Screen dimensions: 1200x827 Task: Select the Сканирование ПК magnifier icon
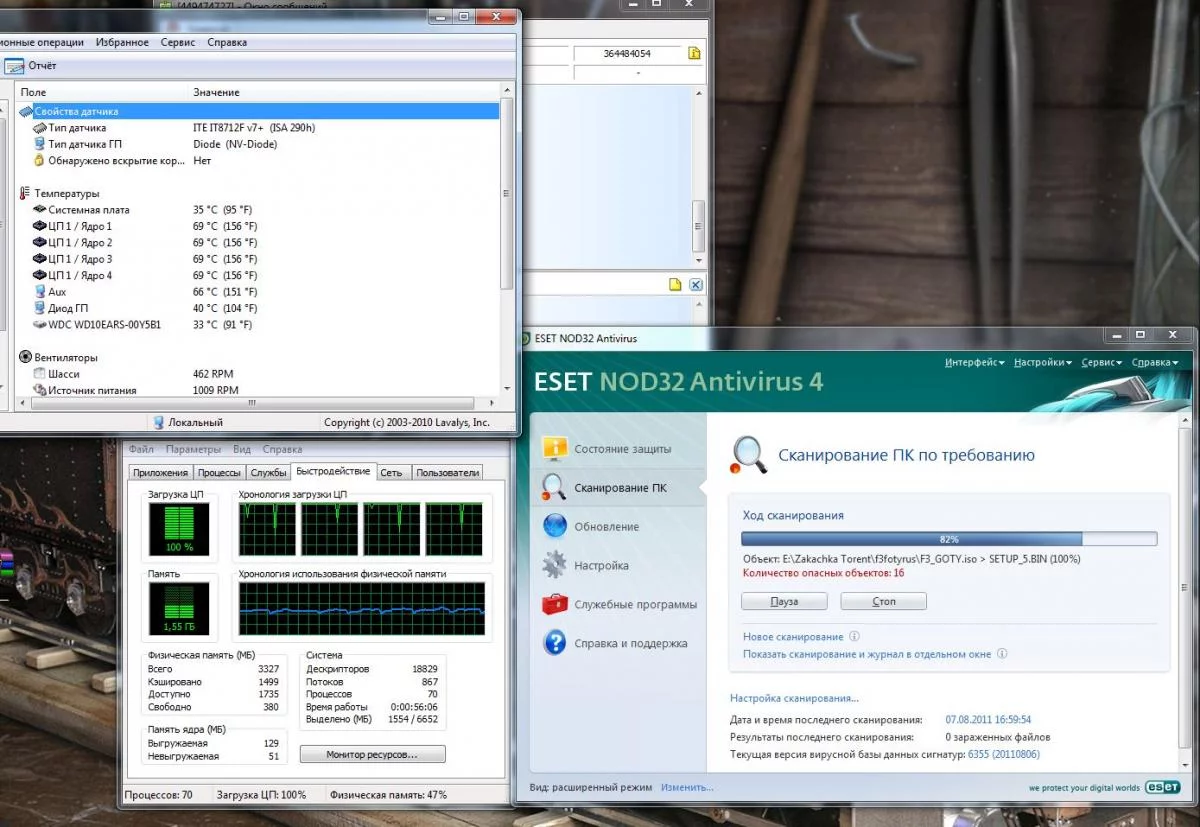point(554,487)
